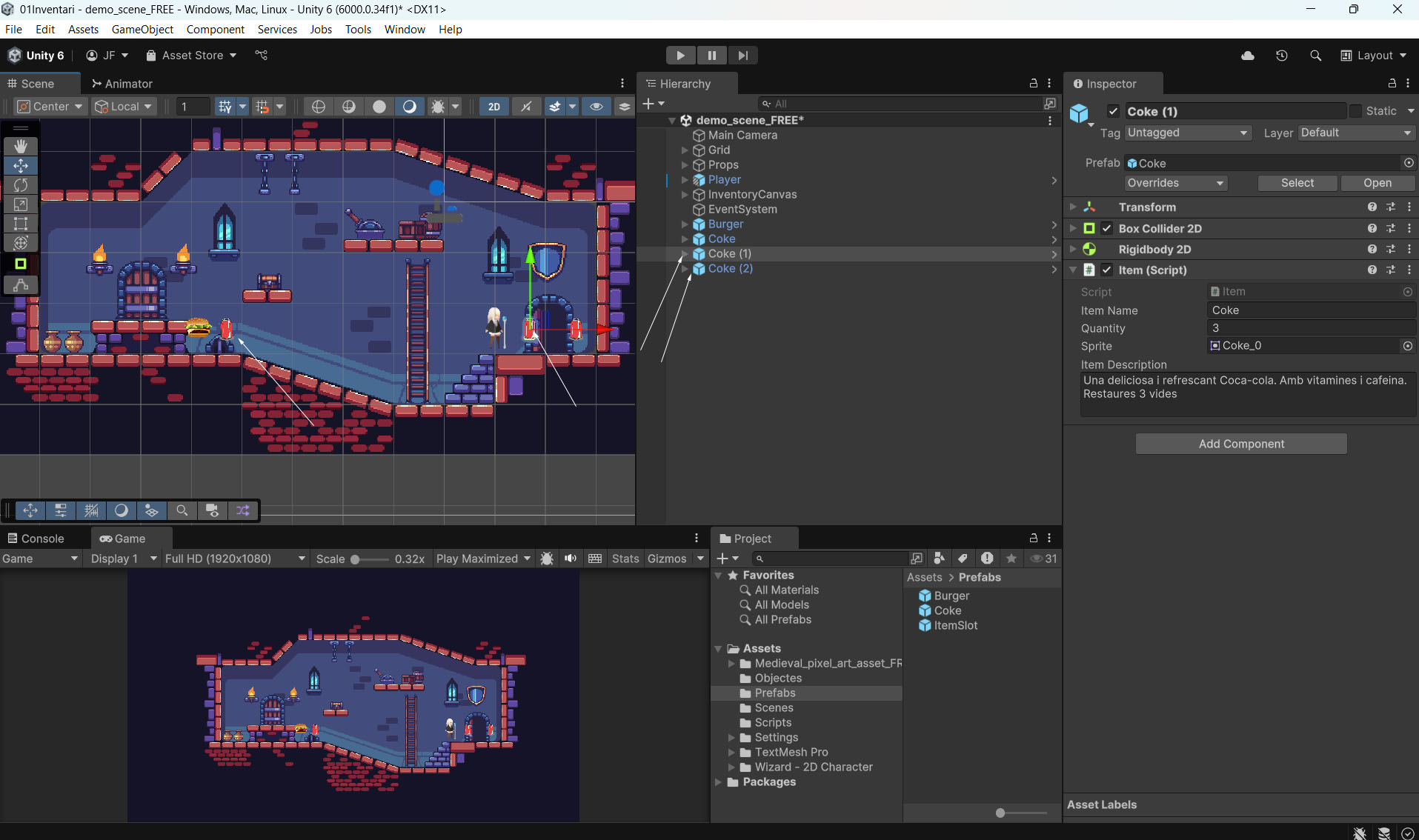Open the Full HD resolution dropdown
Viewport: 1419px width, 840px height.
click(235, 559)
